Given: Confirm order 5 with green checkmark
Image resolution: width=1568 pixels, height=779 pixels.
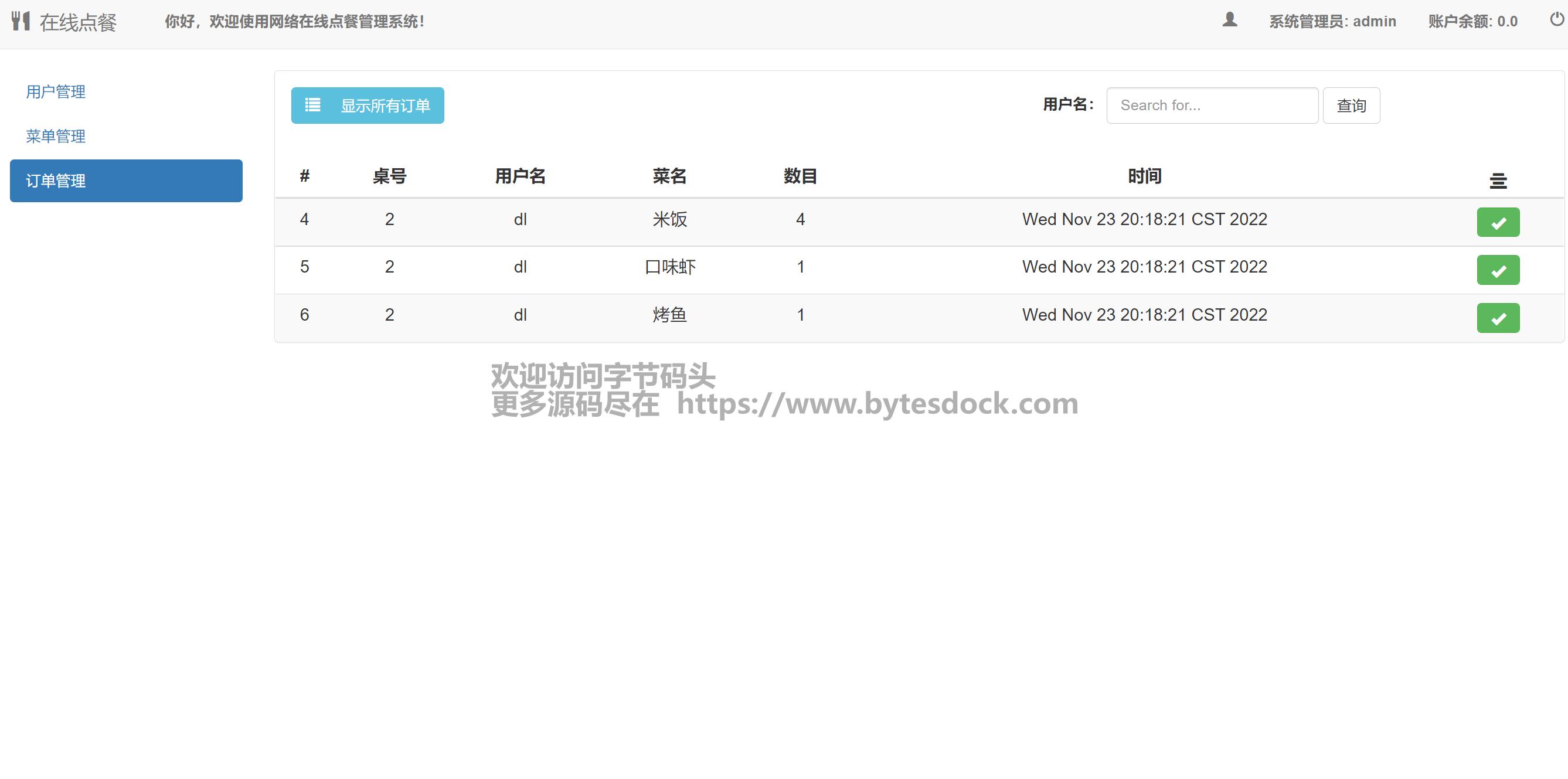Looking at the screenshot, I should [1498, 270].
